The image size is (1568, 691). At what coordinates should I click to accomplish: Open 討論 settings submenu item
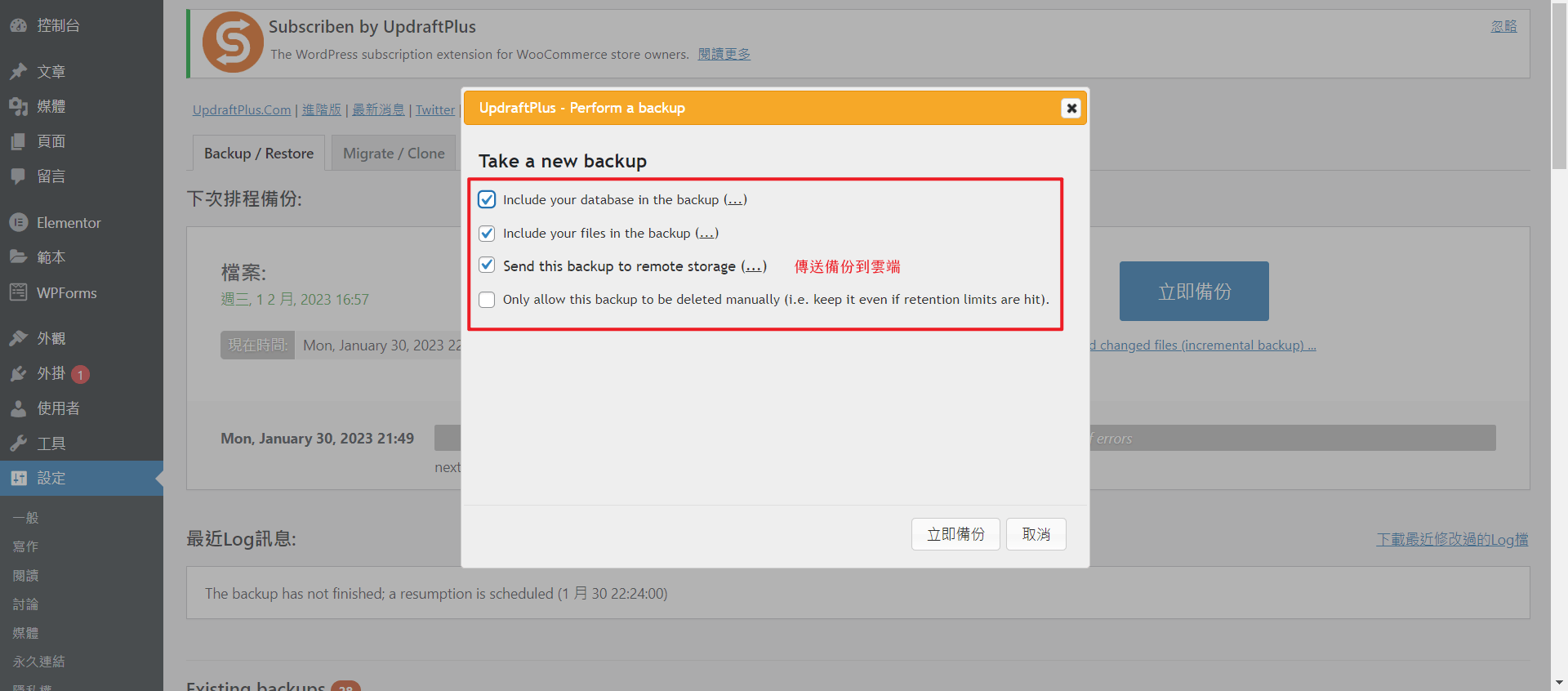pyautogui.click(x=25, y=604)
